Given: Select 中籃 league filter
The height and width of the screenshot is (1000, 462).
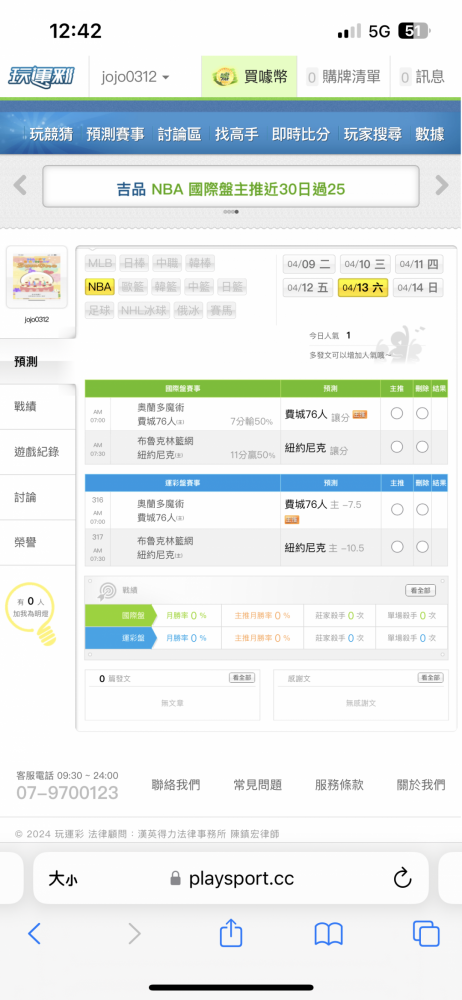Looking at the screenshot, I should click(198, 287).
